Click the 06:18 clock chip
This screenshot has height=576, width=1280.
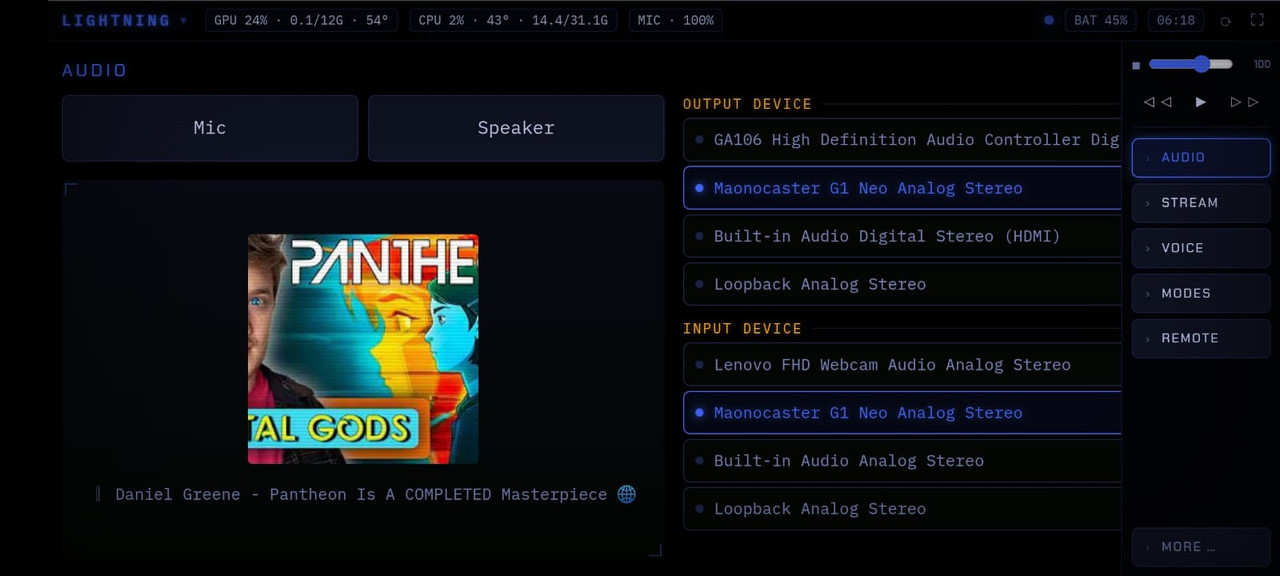(1176, 20)
